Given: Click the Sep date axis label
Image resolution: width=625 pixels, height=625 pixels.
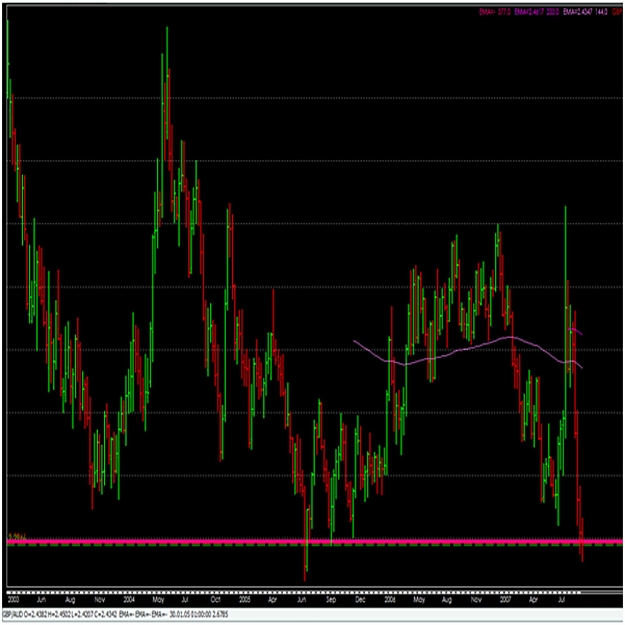Looking at the screenshot, I should point(331,599).
